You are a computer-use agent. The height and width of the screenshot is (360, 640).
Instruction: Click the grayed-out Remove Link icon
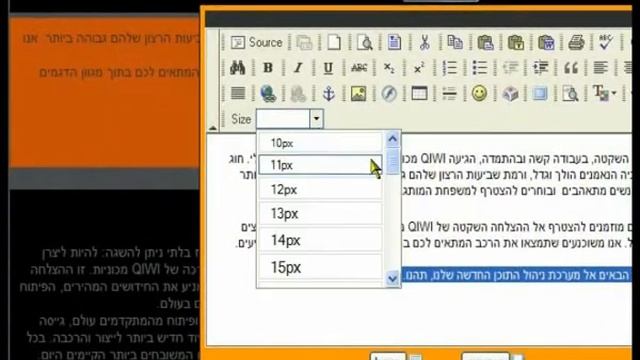tap(298, 93)
